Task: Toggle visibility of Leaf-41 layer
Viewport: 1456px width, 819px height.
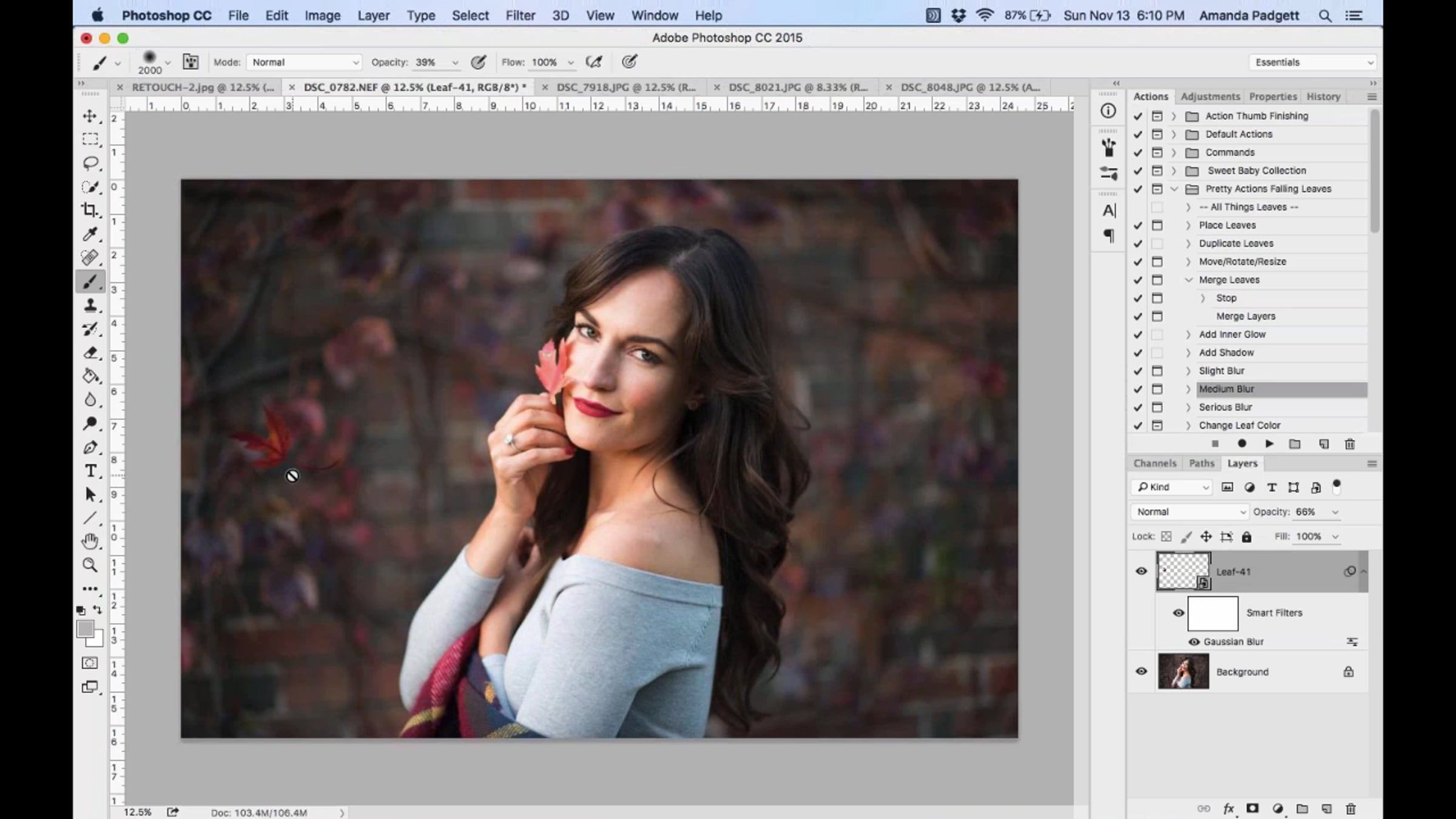Action: click(x=1141, y=571)
